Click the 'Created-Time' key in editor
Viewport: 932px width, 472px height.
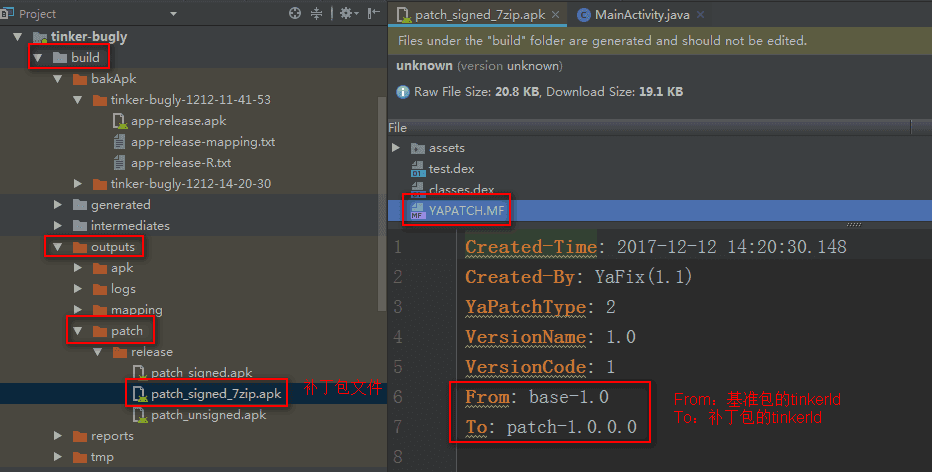pos(531,247)
